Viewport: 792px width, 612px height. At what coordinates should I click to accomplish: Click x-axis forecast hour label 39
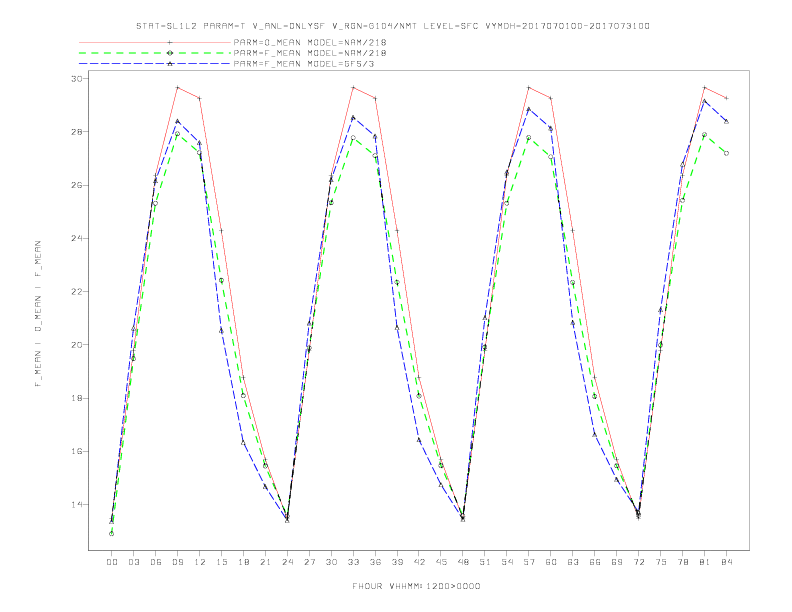point(397,562)
